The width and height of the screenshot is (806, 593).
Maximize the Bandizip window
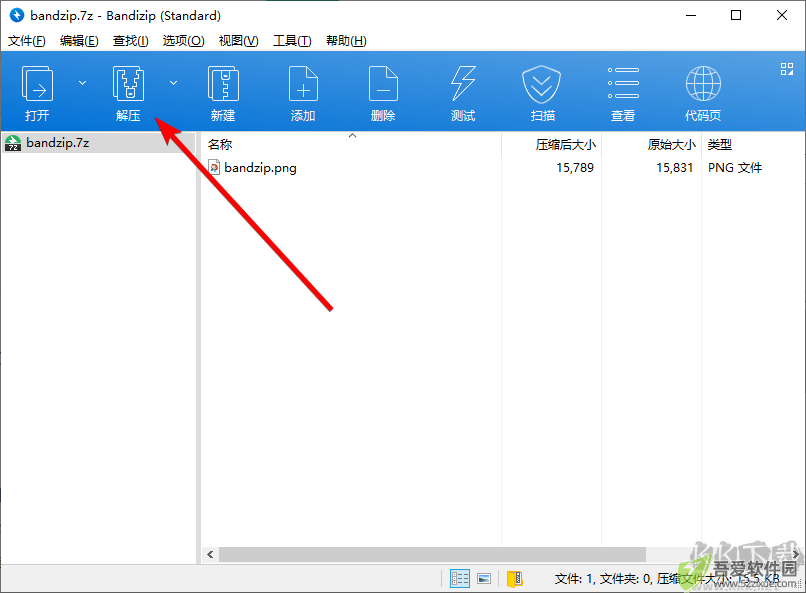point(736,15)
